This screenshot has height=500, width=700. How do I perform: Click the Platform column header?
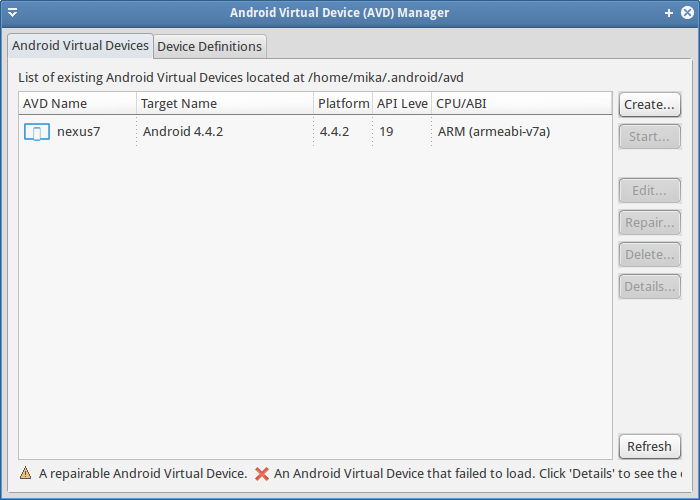pos(343,103)
